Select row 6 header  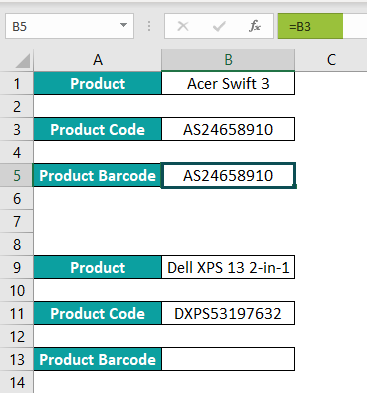coord(17,198)
